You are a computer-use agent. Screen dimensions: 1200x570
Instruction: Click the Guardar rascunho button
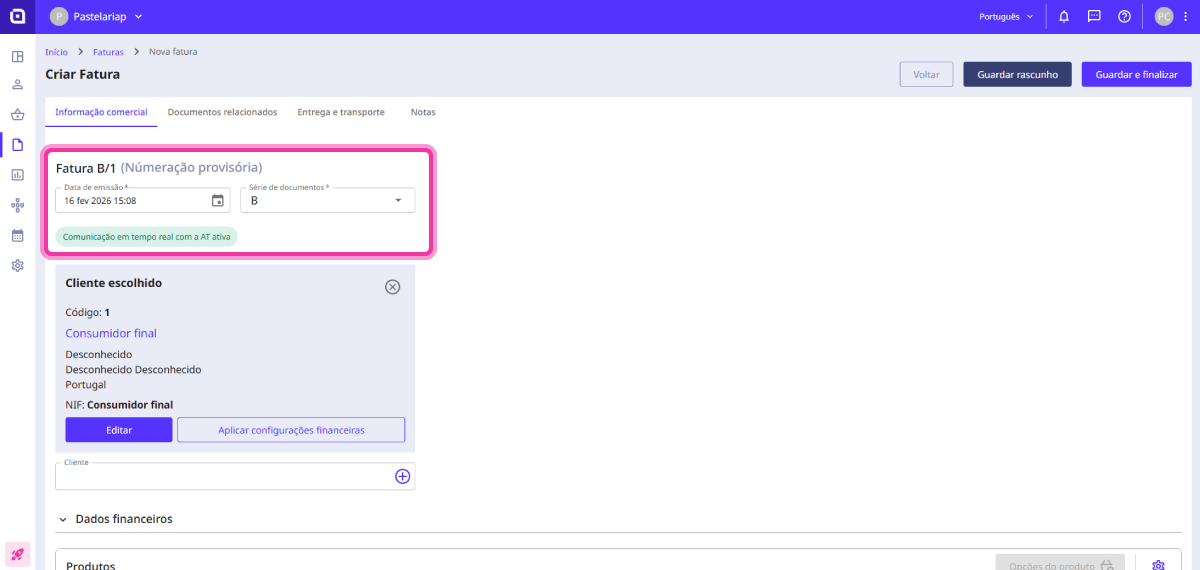(1017, 74)
